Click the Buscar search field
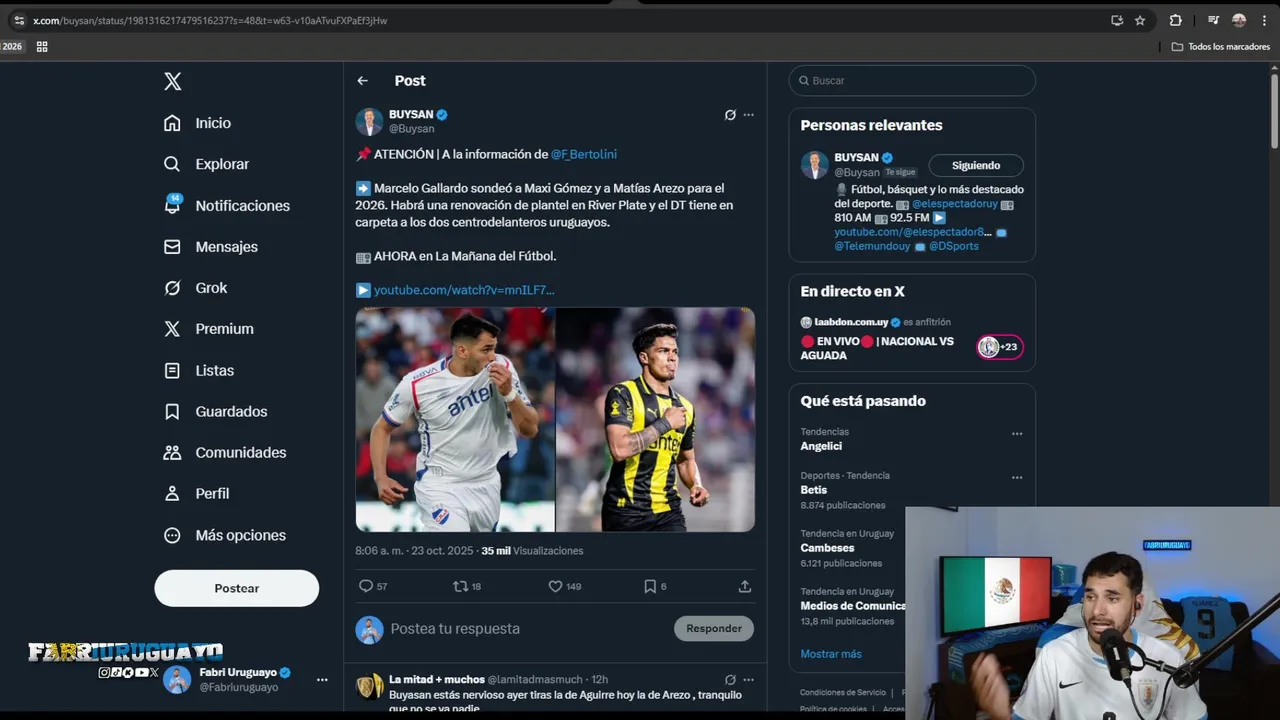Image resolution: width=1280 pixels, height=720 pixels. coord(912,80)
